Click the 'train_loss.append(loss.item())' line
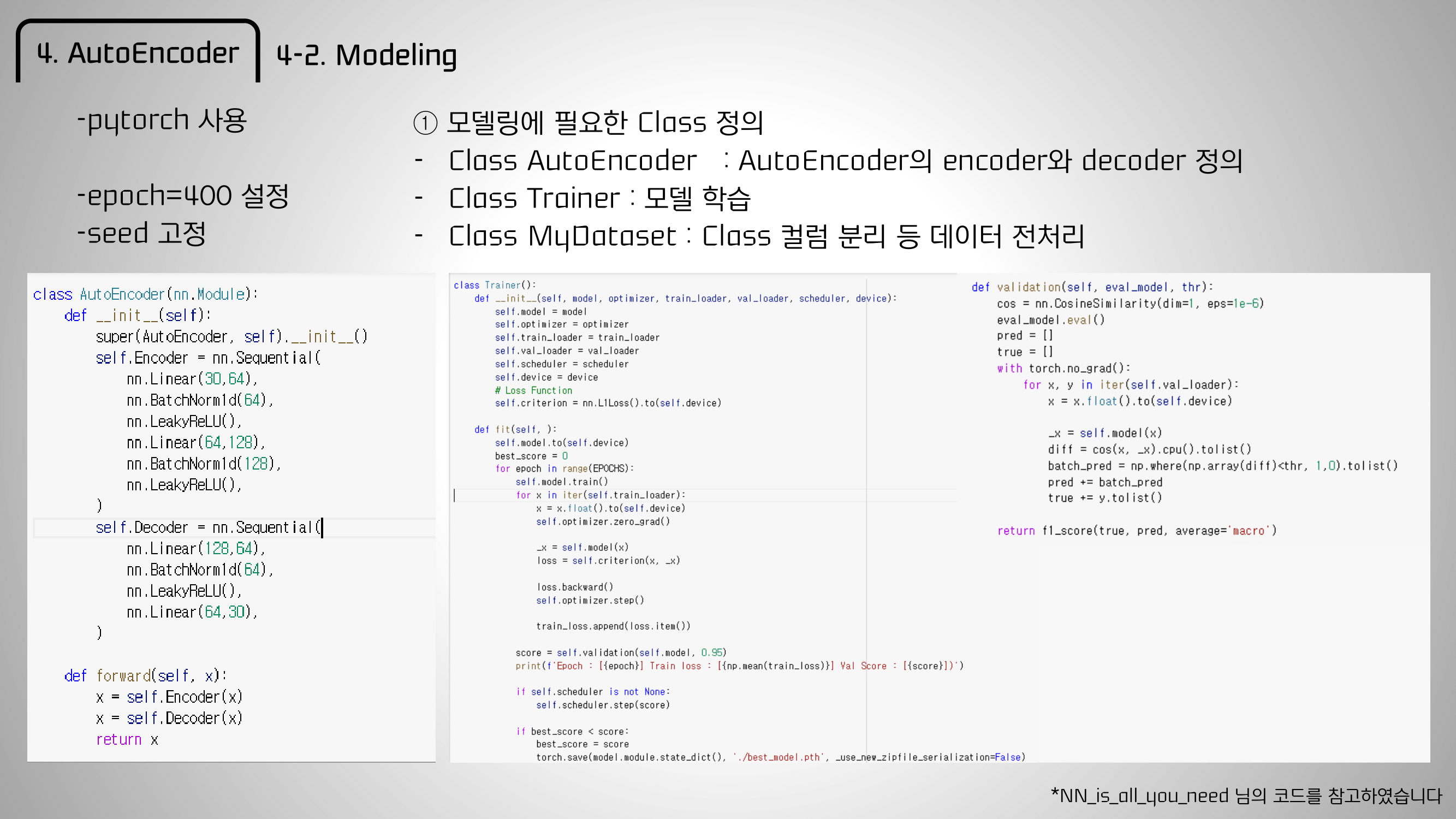The height and width of the screenshot is (819, 1456). pyautogui.click(x=613, y=626)
